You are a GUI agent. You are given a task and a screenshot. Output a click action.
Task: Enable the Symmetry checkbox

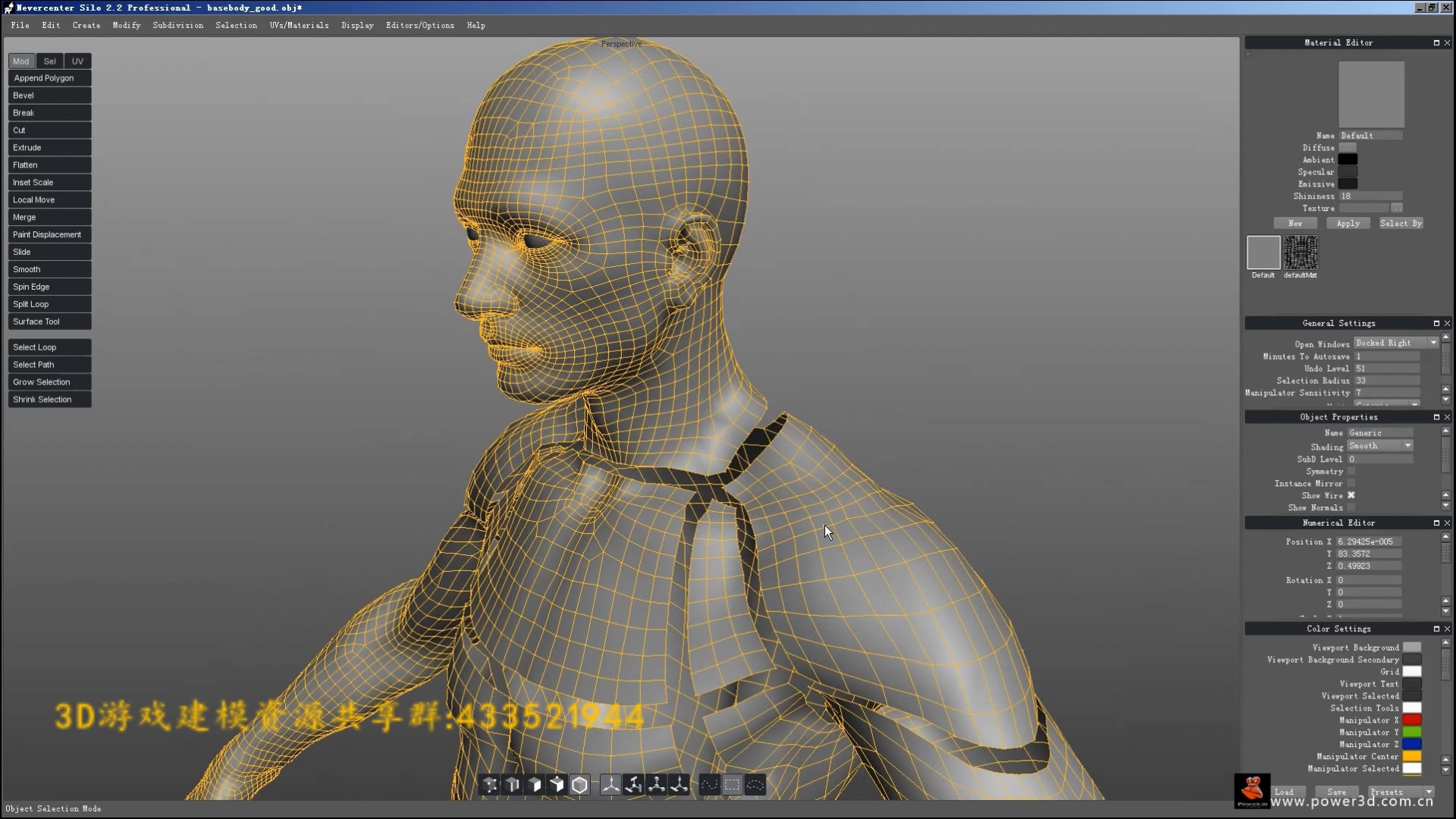[x=1351, y=471]
